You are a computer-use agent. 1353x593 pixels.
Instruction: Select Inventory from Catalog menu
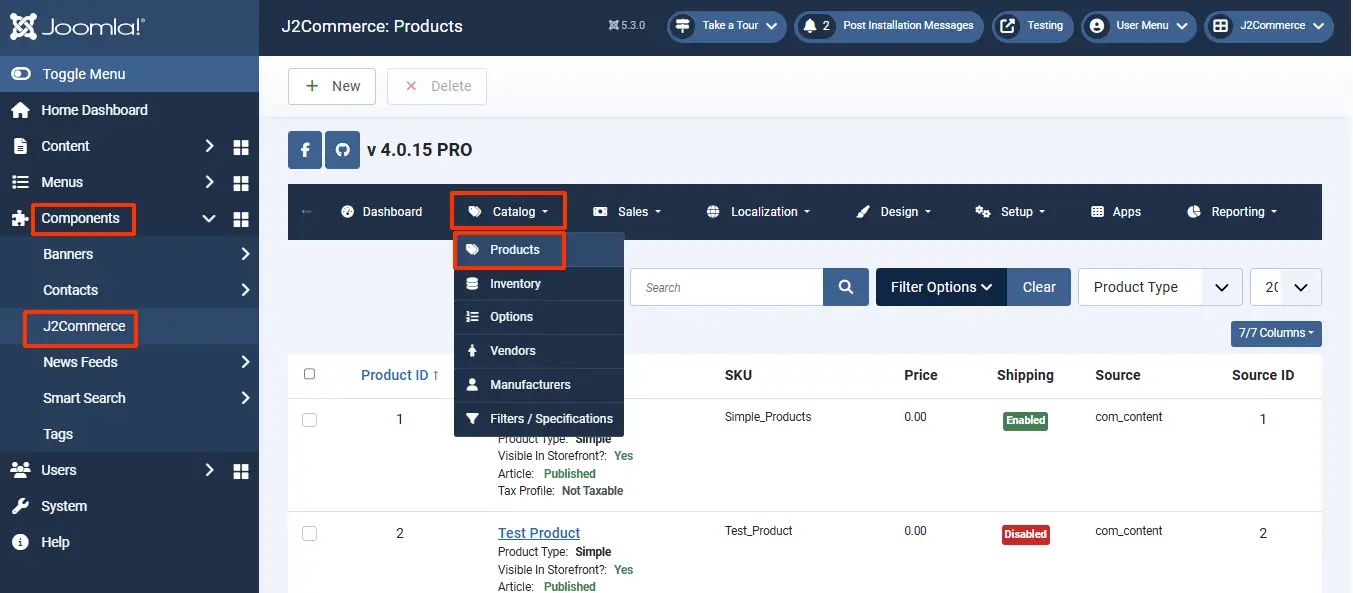539,284
